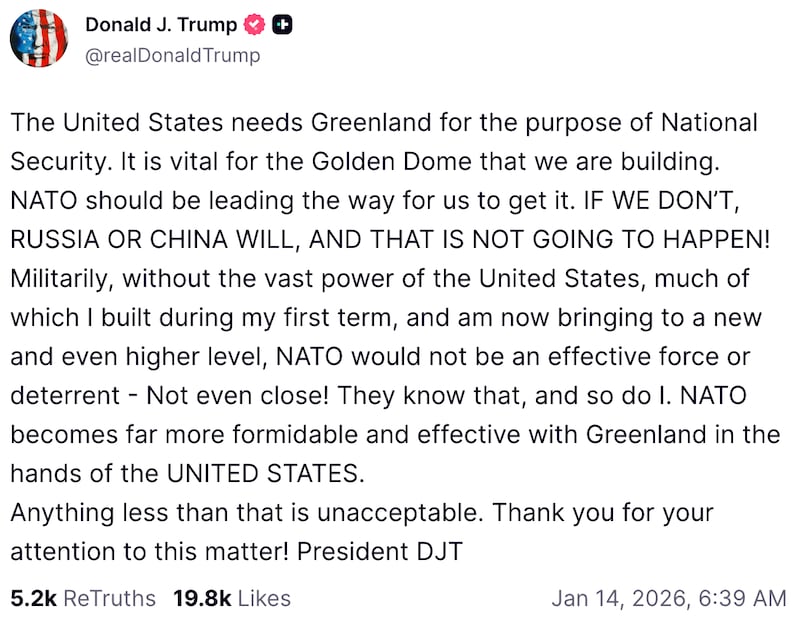
Task: Select the Truth+ badge next to the checkmark
Action: pos(283,25)
